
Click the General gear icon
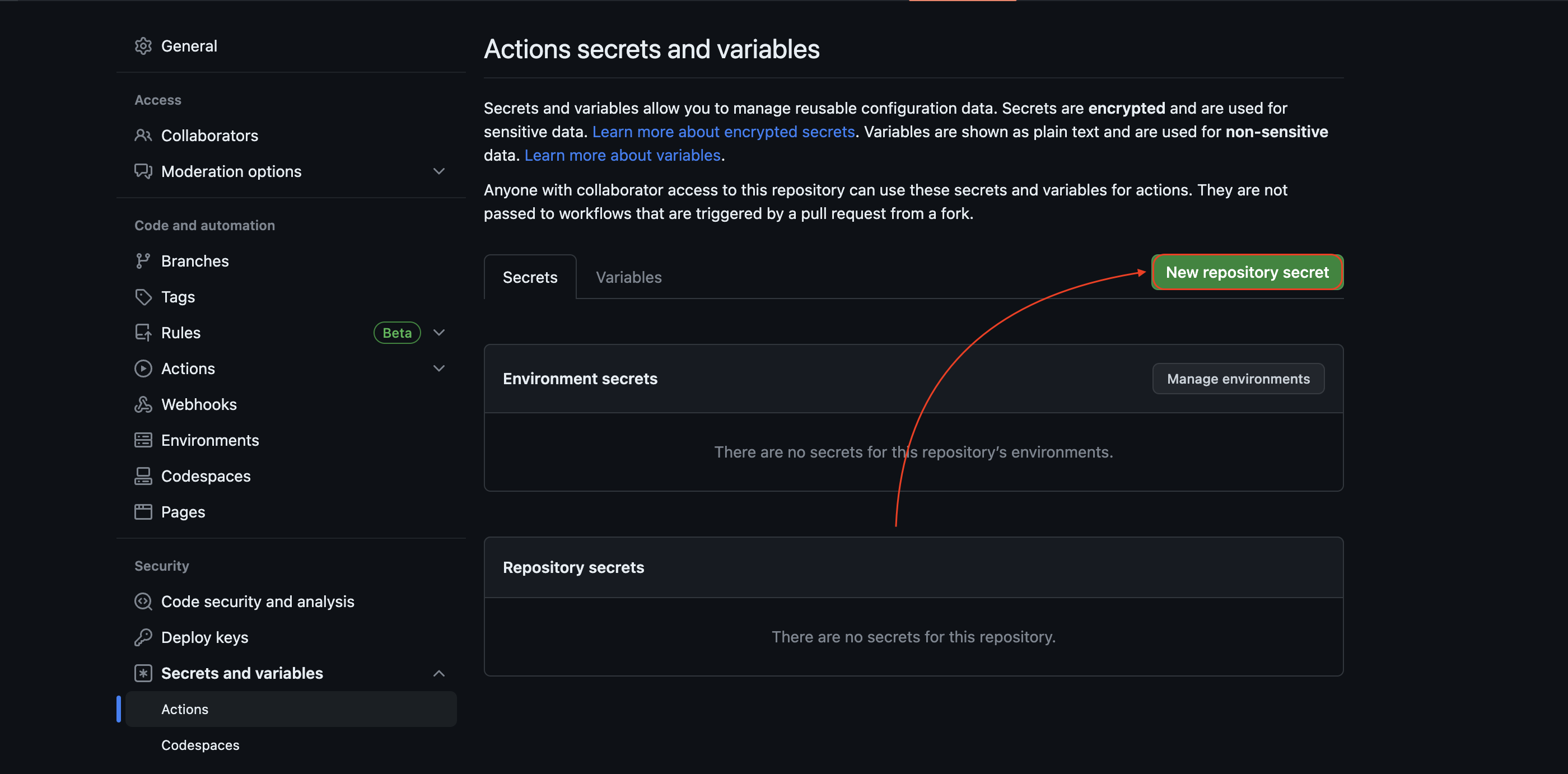(143, 46)
